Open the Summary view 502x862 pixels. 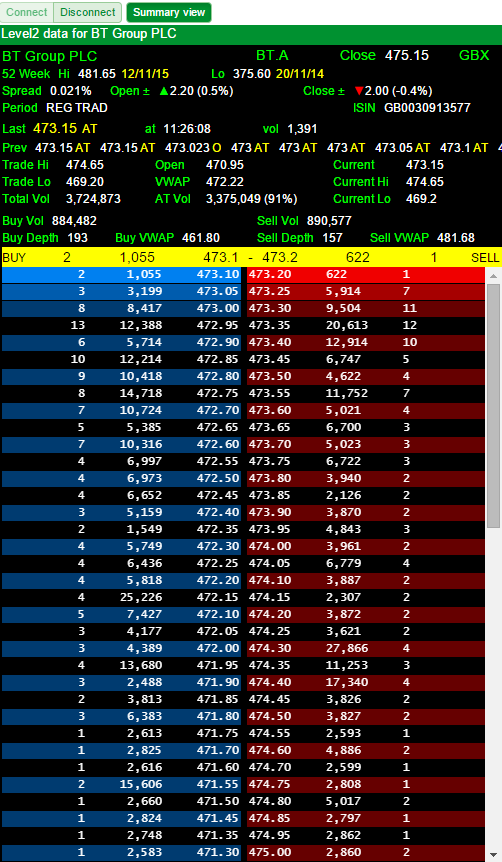169,12
